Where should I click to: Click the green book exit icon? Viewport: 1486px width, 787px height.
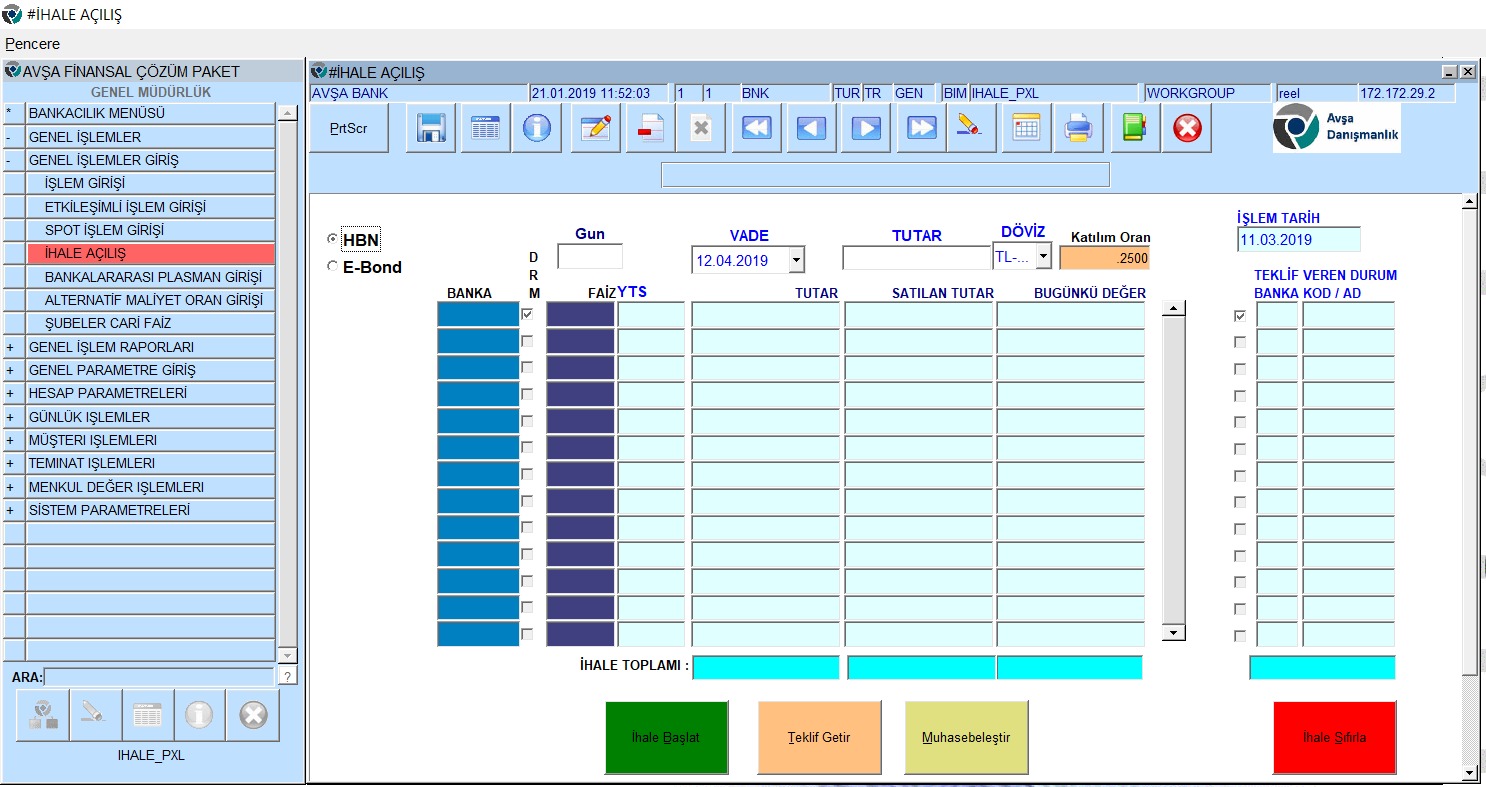point(1135,128)
